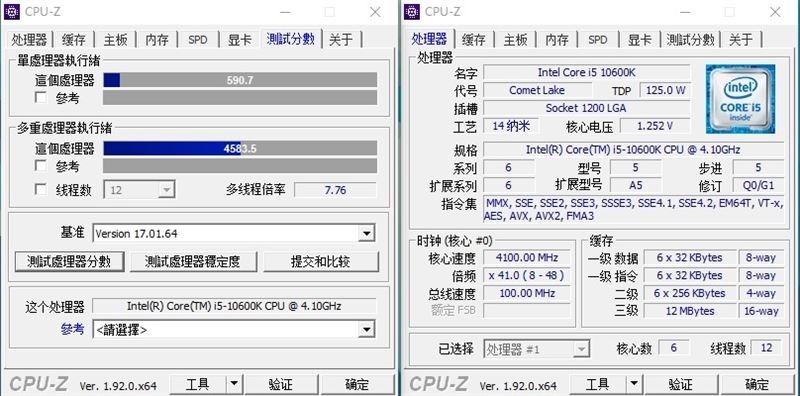Click 代号 value Comet Lake
Image resolution: width=800 pixels, height=396 pixels.
coord(537,90)
